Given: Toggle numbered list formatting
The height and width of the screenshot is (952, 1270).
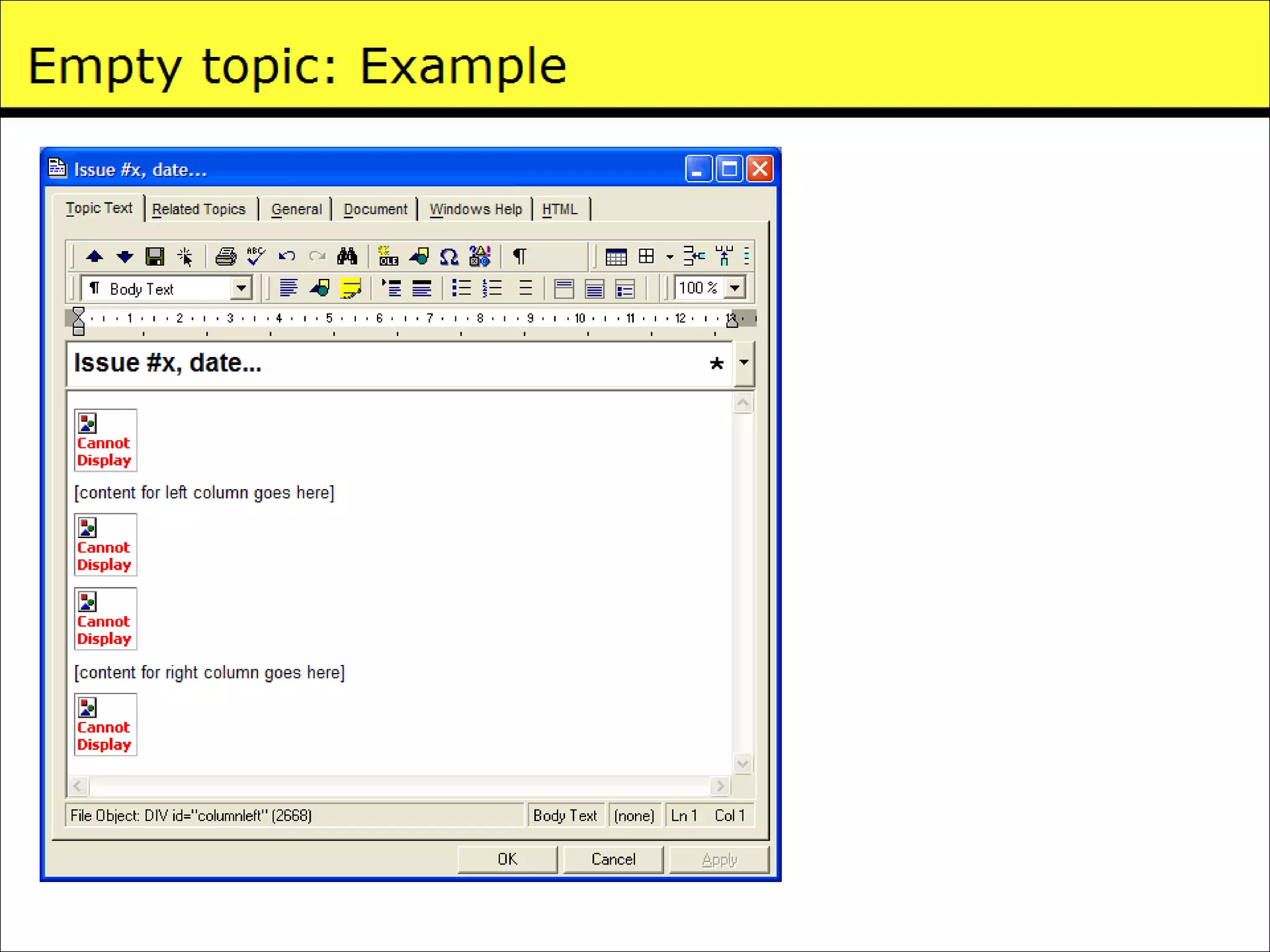Looking at the screenshot, I should [492, 288].
